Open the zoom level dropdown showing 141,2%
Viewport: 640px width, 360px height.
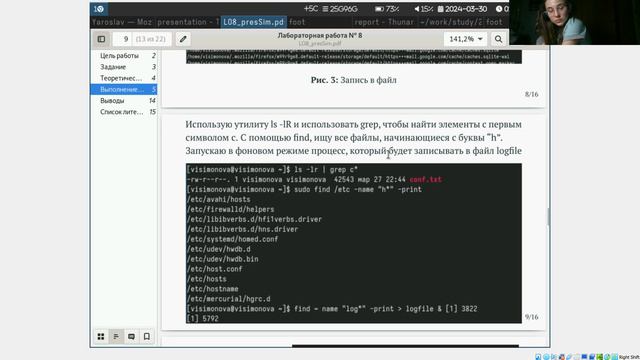(465, 39)
